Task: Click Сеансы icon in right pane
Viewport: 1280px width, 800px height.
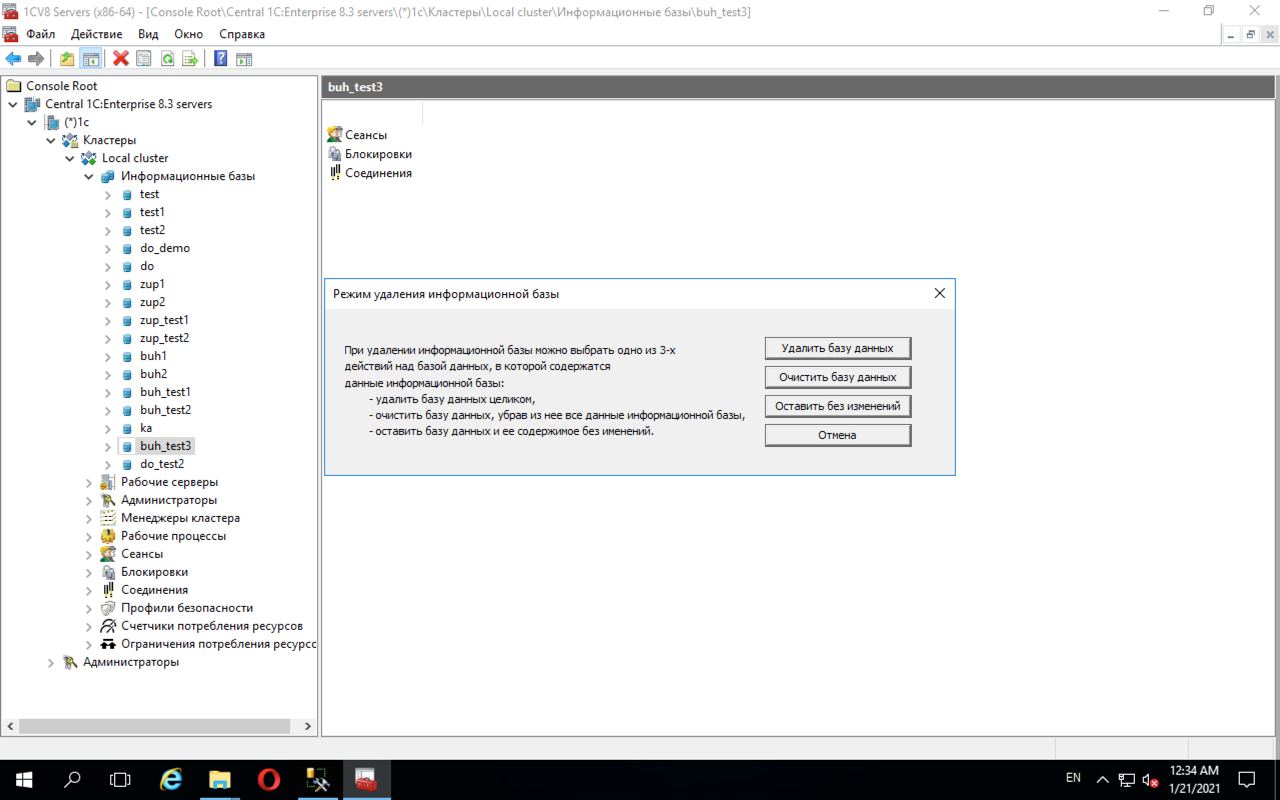Action: (335, 134)
